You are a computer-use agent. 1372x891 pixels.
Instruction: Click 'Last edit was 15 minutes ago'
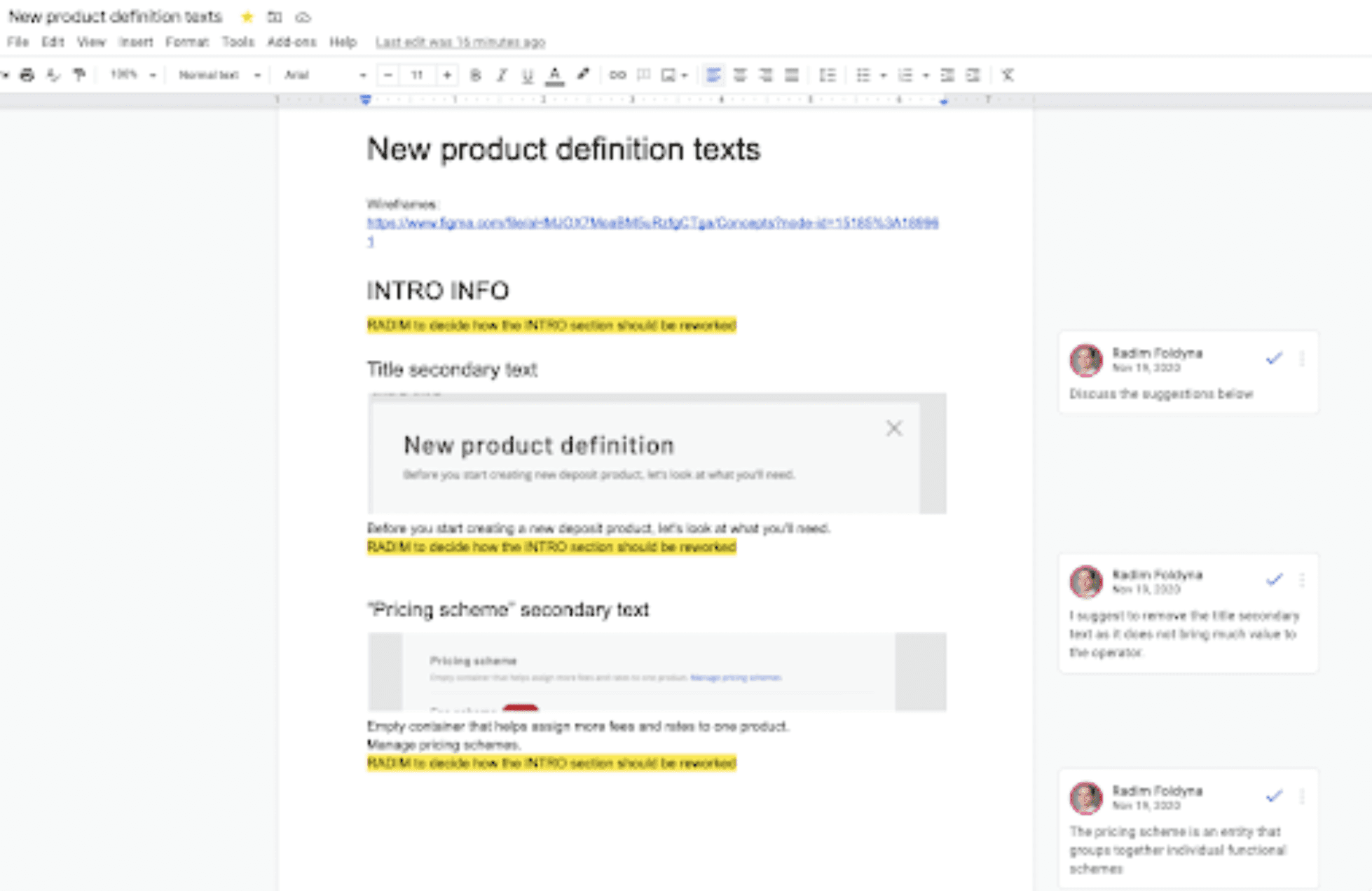tap(460, 42)
